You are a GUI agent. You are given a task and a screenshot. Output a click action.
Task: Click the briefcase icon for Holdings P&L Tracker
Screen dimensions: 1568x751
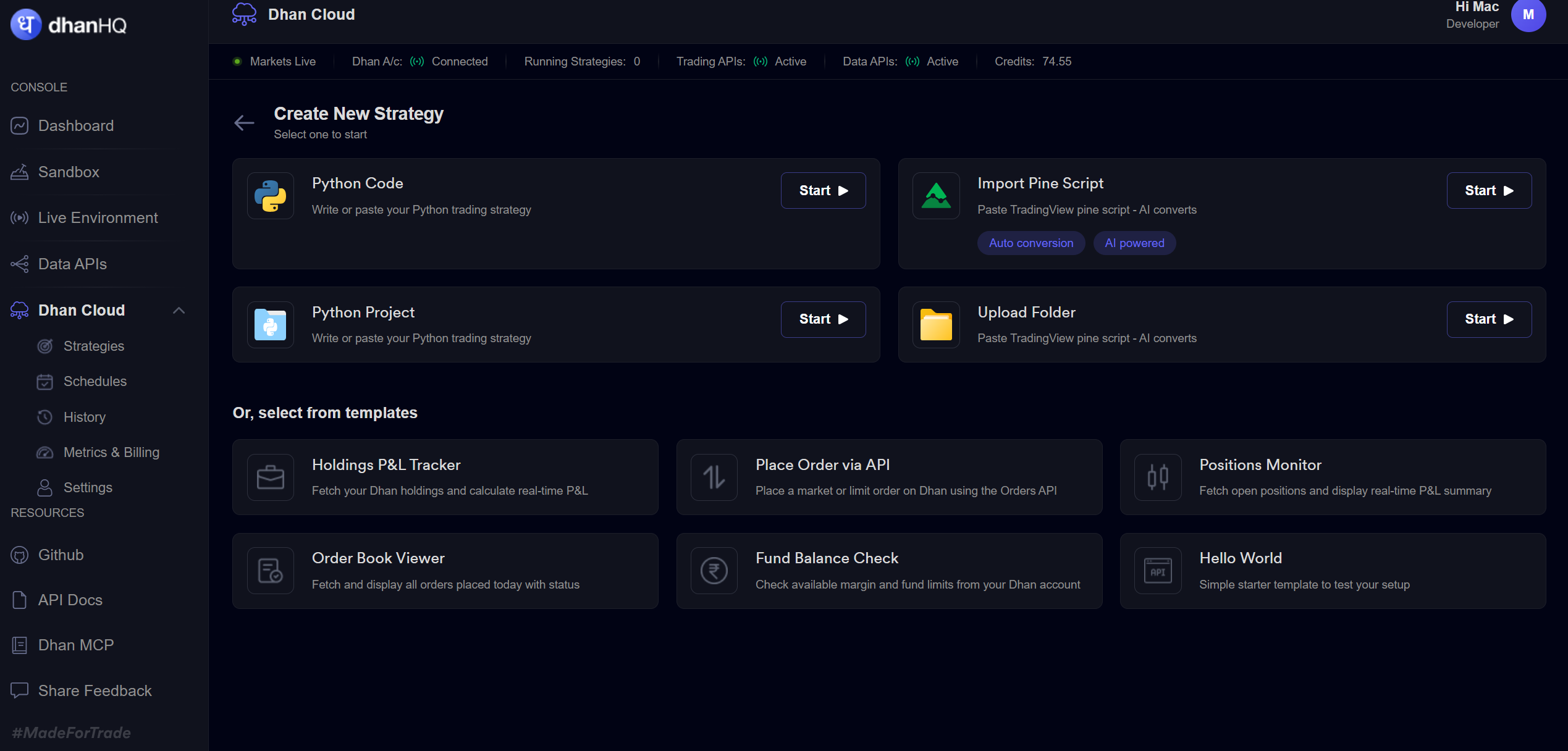pyautogui.click(x=271, y=477)
